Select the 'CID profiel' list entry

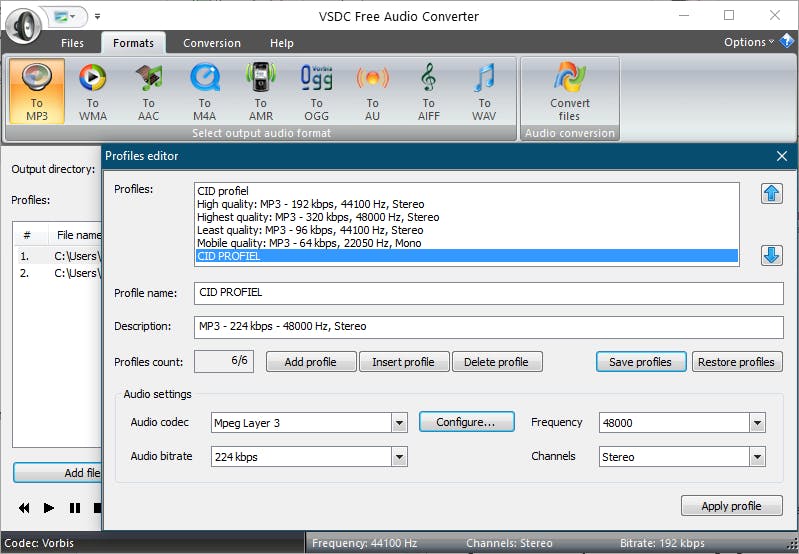coord(467,191)
